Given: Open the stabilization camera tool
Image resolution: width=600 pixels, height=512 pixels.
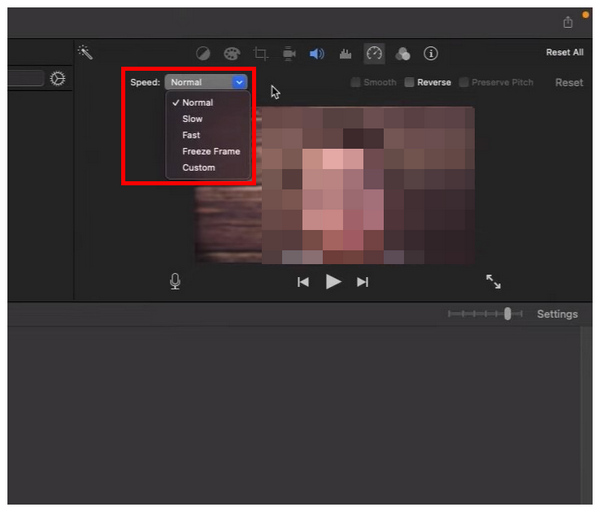Looking at the screenshot, I should (x=289, y=54).
